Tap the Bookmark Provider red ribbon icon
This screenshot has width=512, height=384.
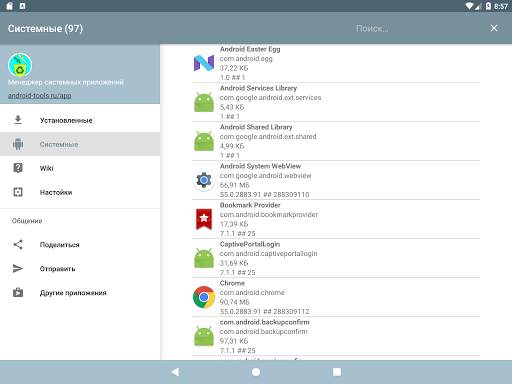point(204,219)
